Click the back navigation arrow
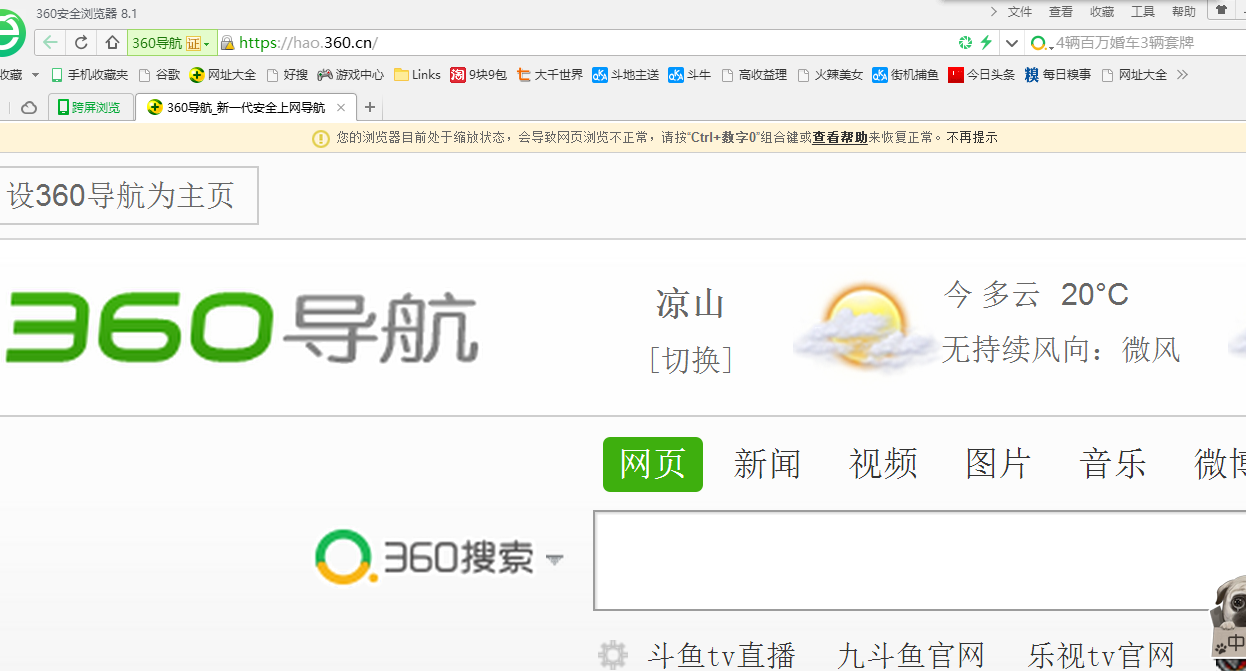1246x671 pixels. [50, 43]
